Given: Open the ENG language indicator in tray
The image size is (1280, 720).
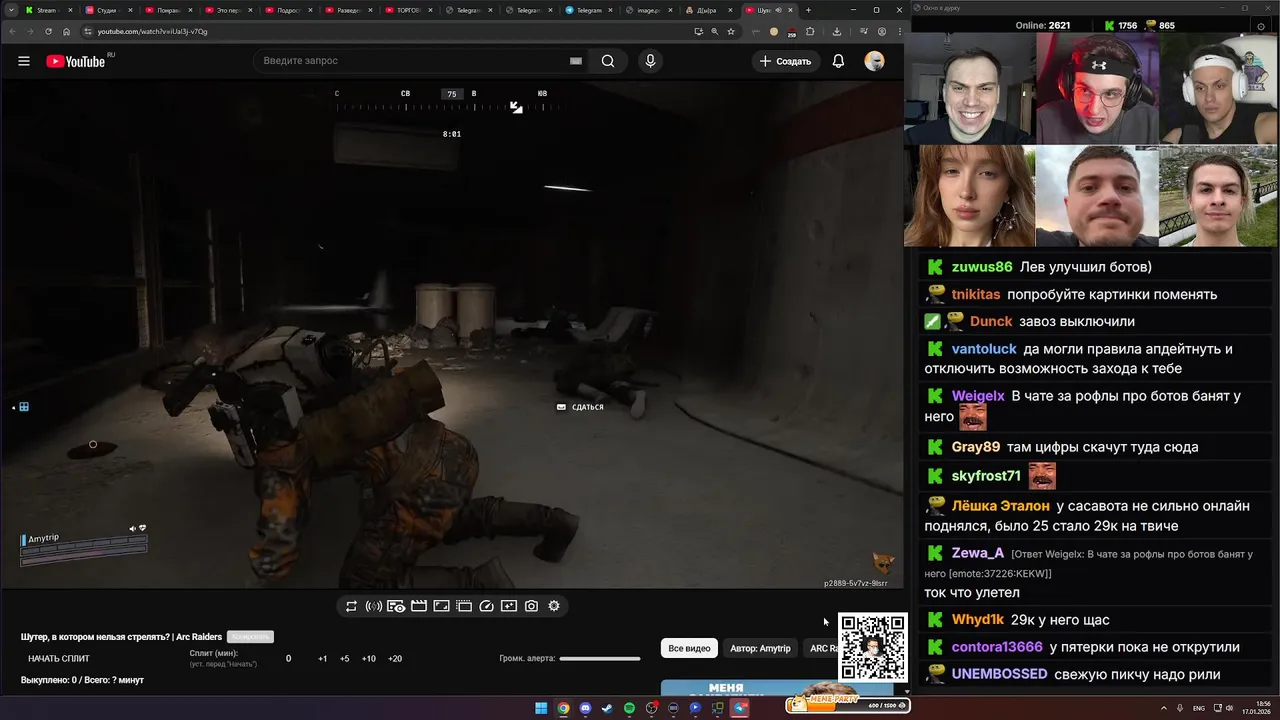Looking at the screenshot, I should pyautogui.click(x=1199, y=708).
